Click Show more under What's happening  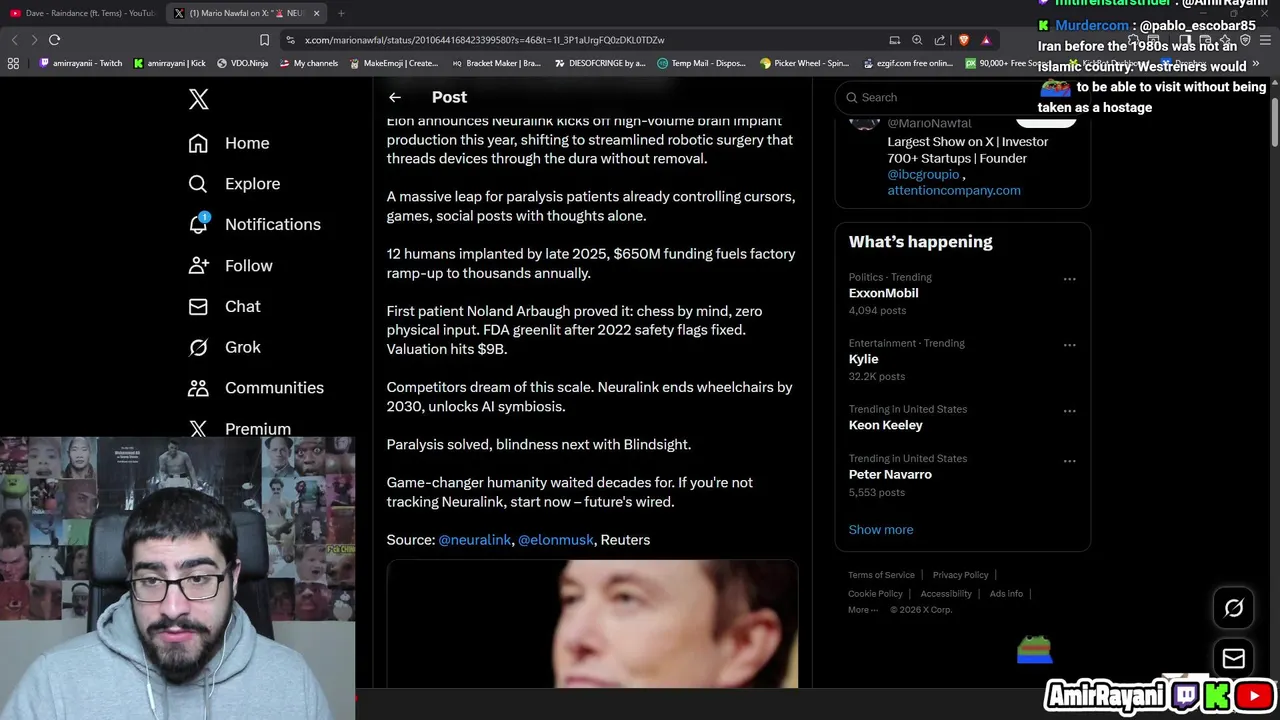coord(880,529)
